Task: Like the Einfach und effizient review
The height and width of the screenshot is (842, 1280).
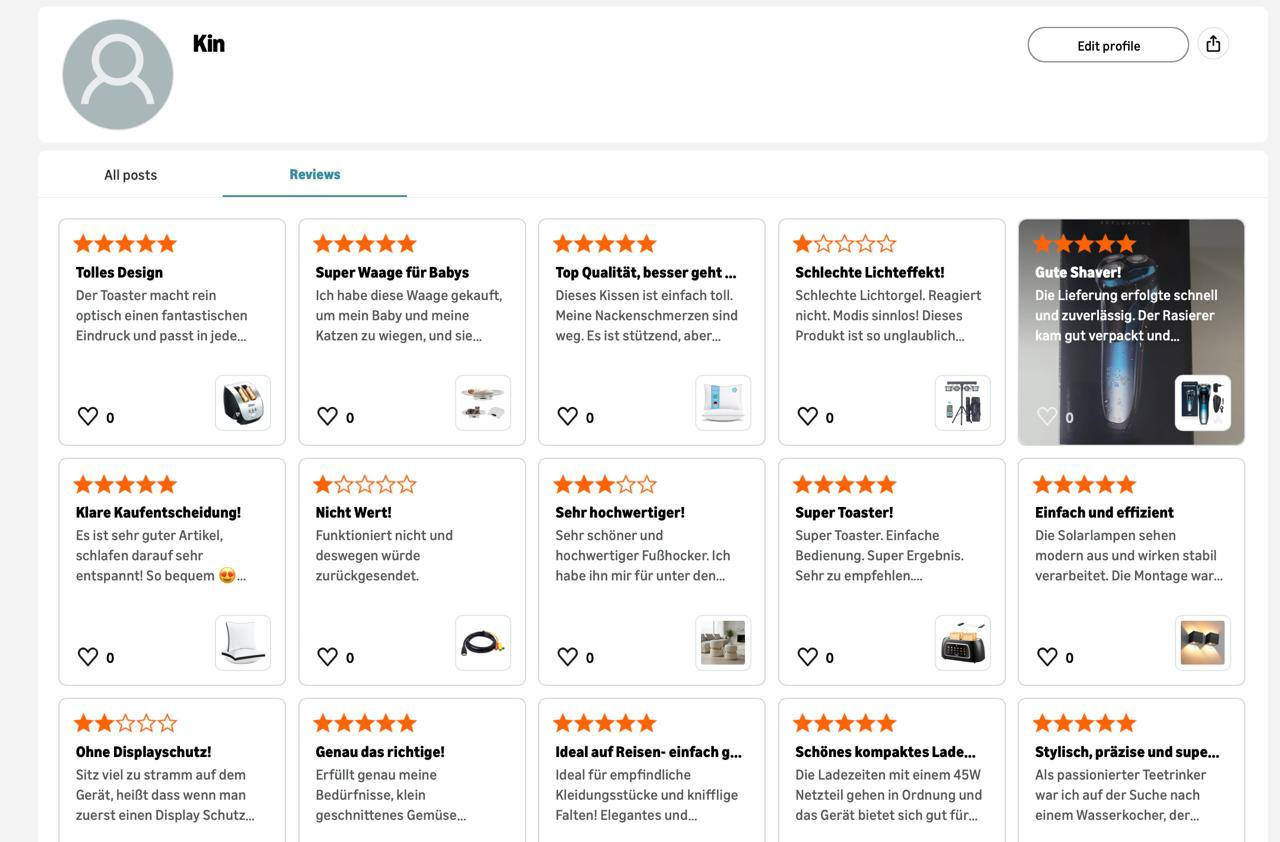Action: (x=1047, y=657)
